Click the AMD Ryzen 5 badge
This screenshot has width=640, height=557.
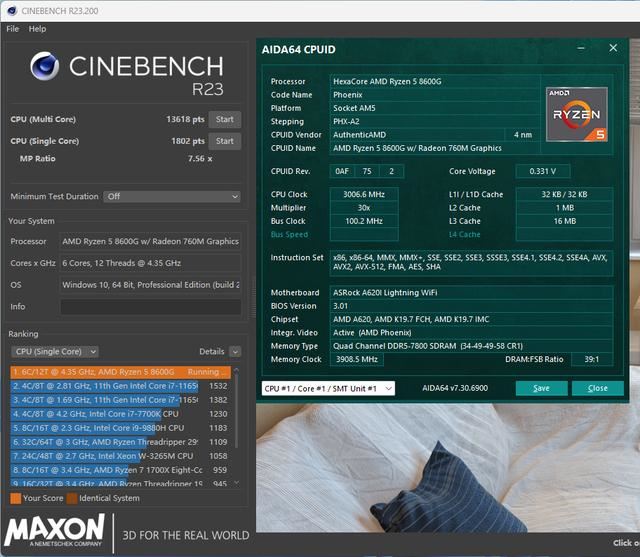point(575,111)
